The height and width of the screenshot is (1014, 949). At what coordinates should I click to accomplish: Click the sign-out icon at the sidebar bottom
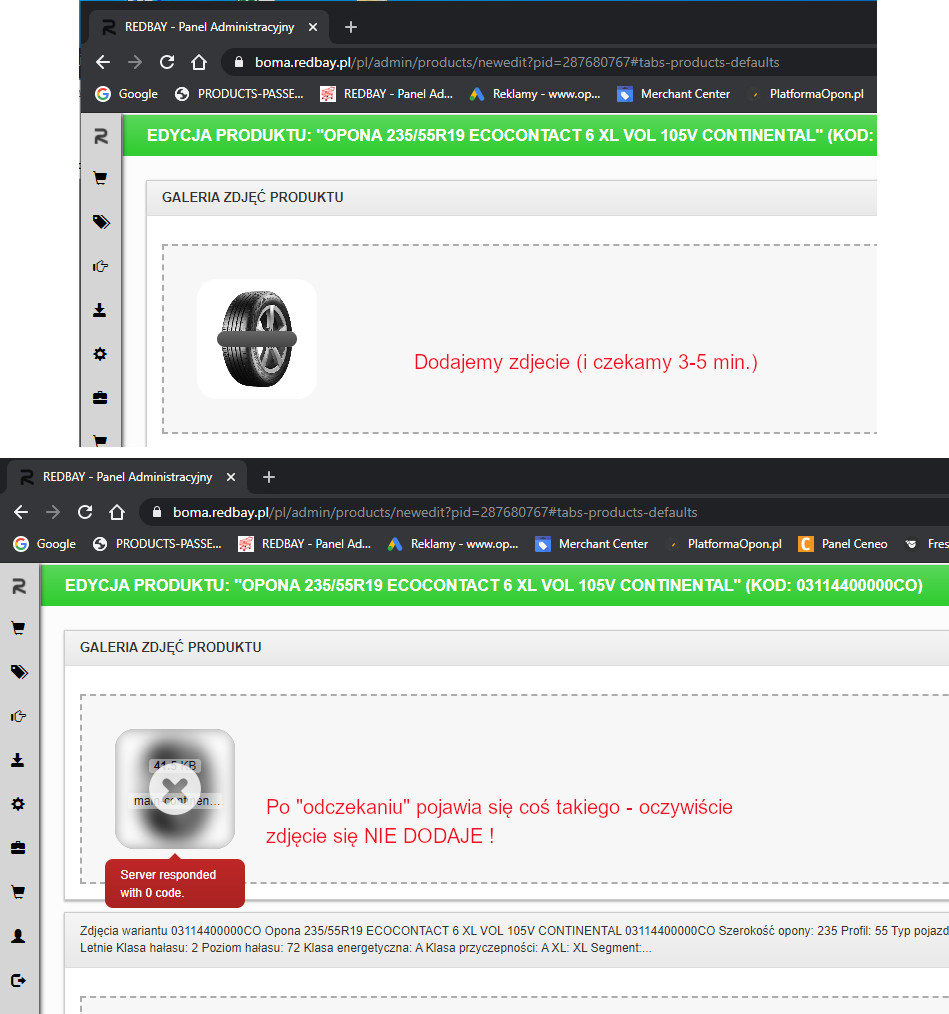[x=18, y=981]
